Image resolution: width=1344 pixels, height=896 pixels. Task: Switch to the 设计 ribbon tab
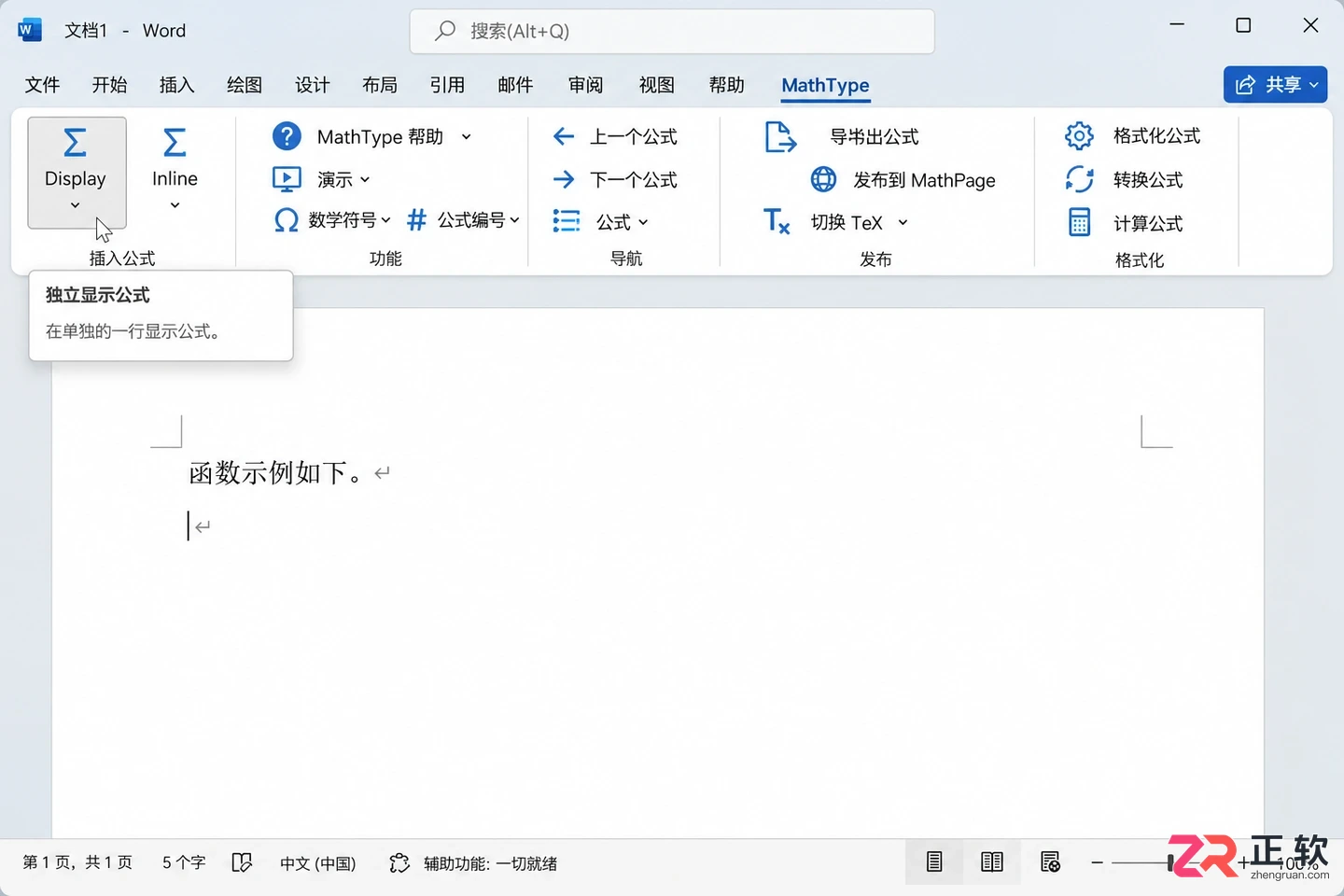coord(313,85)
